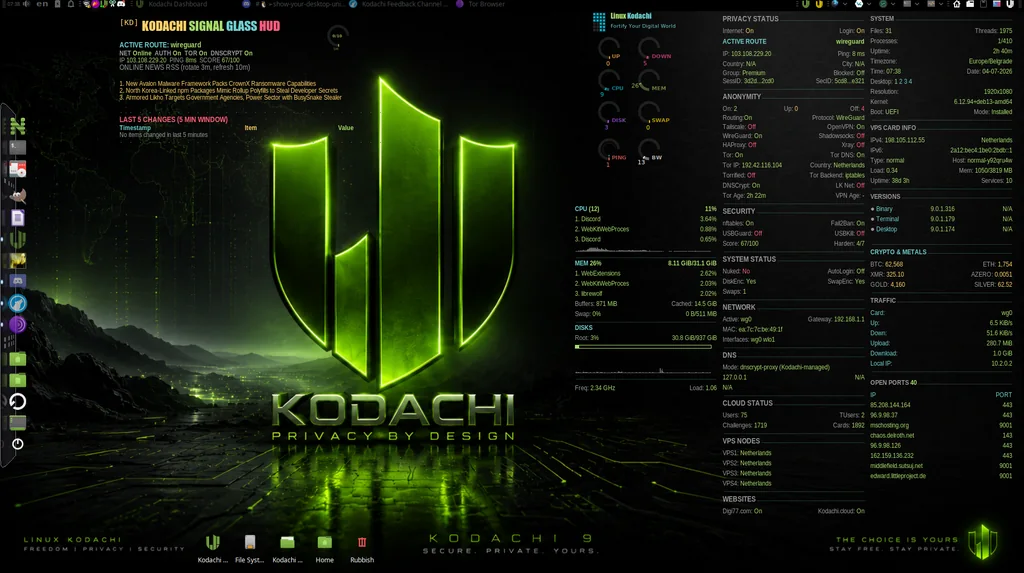Screen dimensions: 1024x573
Task: Open notifications bell in top panel
Action: point(71,4)
